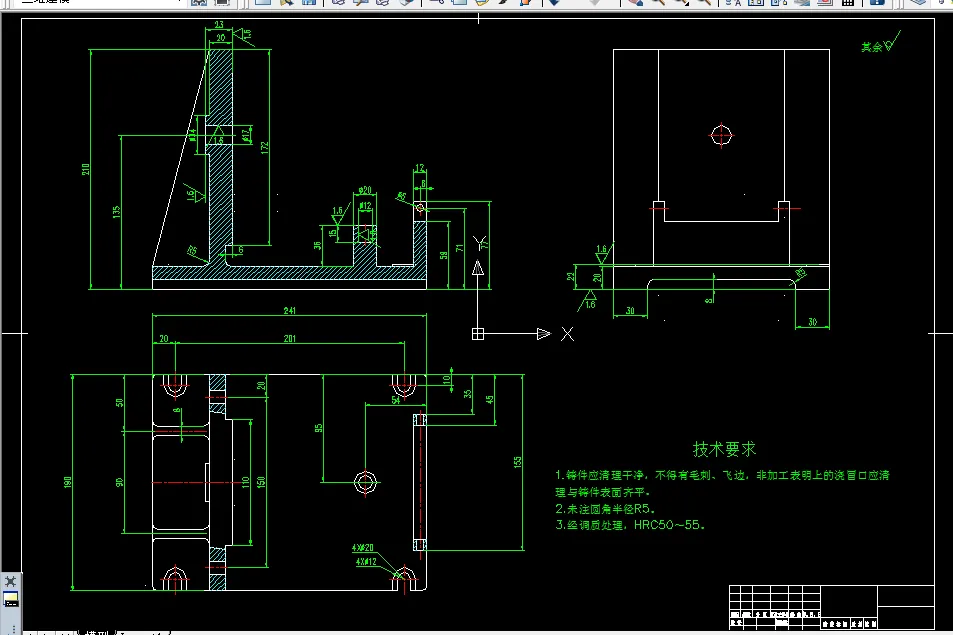The width and height of the screenshot is (953, 635).
Task: Select the 241 overall length dimension
Action: pyautogui.click(x=290, y=311)
